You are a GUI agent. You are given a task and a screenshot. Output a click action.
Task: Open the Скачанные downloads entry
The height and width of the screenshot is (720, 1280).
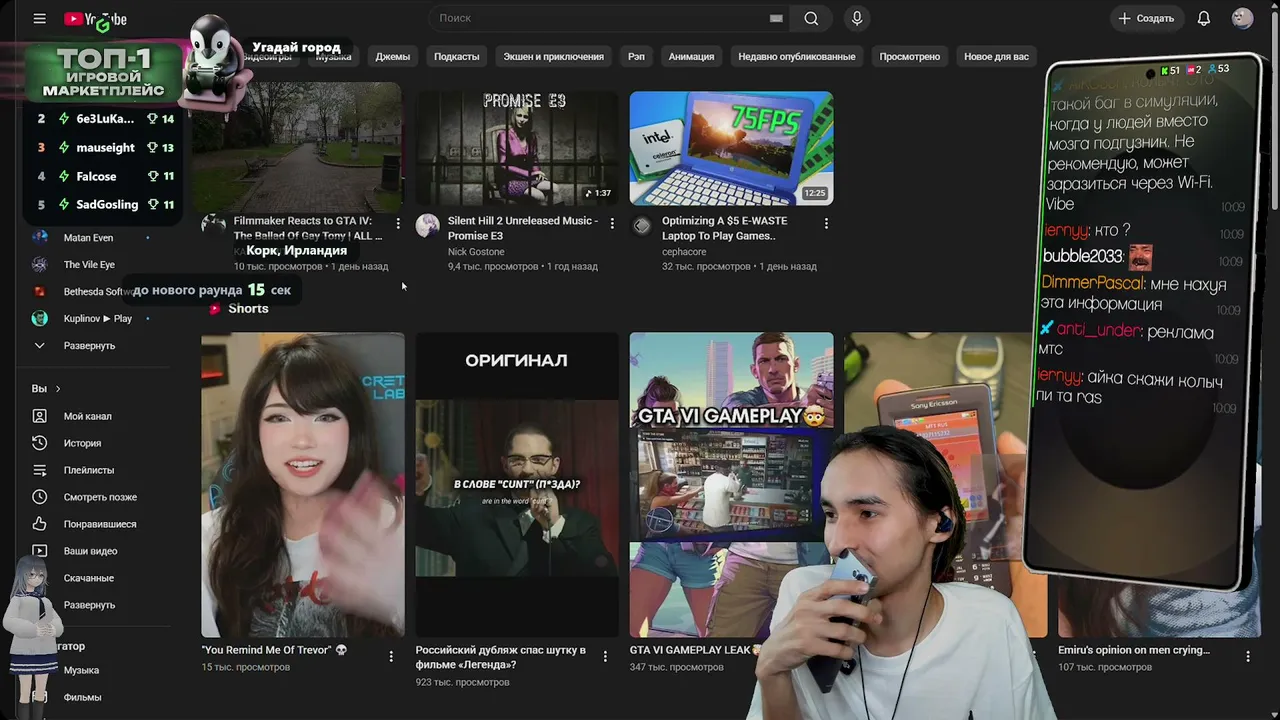(x=89, y=578)
